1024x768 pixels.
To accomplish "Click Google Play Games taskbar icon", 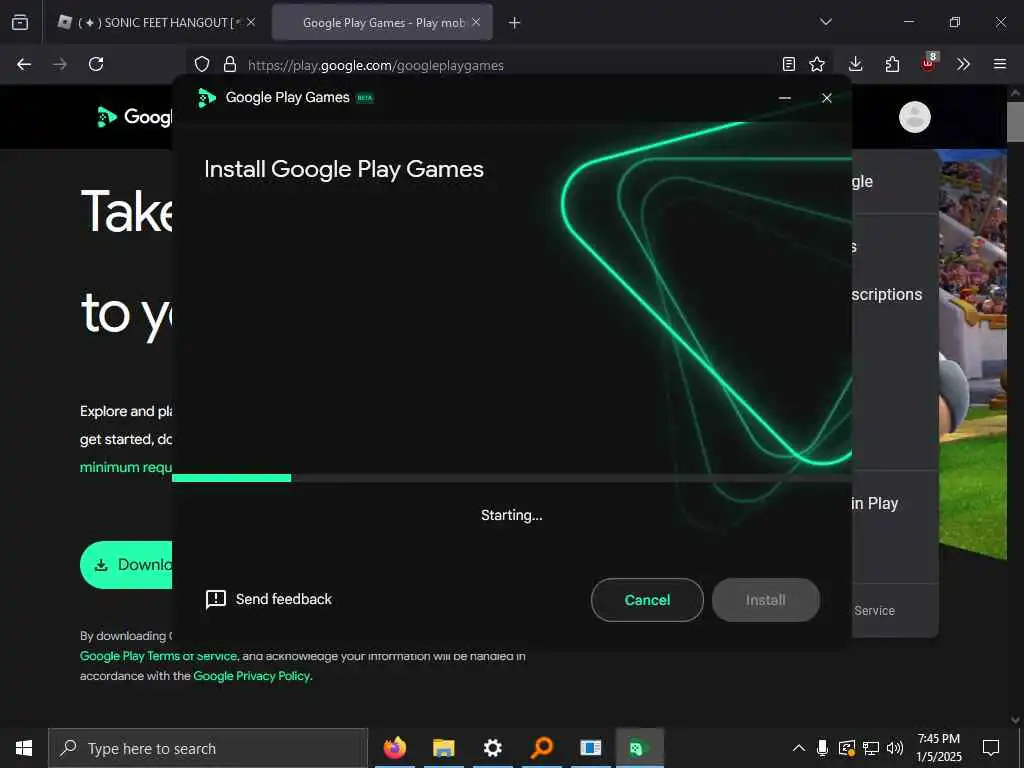I will [x=639, y=748].
